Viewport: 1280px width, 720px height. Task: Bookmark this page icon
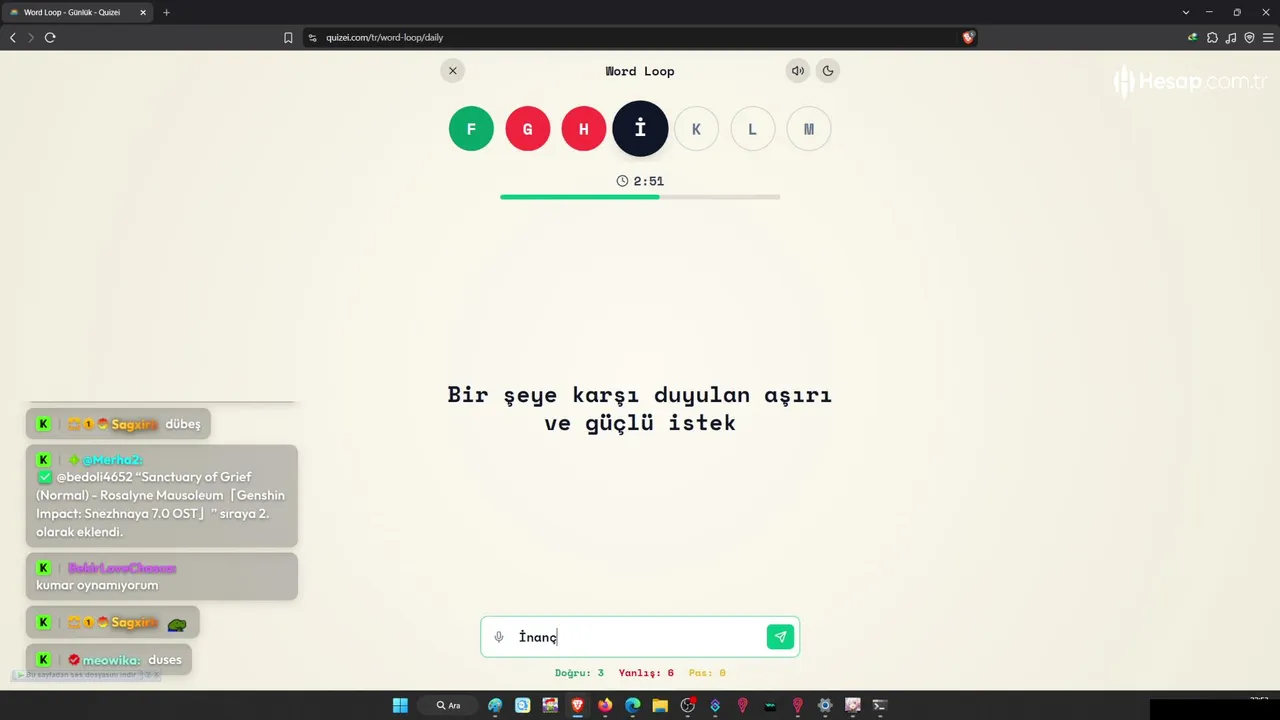[x=288, y=37]
